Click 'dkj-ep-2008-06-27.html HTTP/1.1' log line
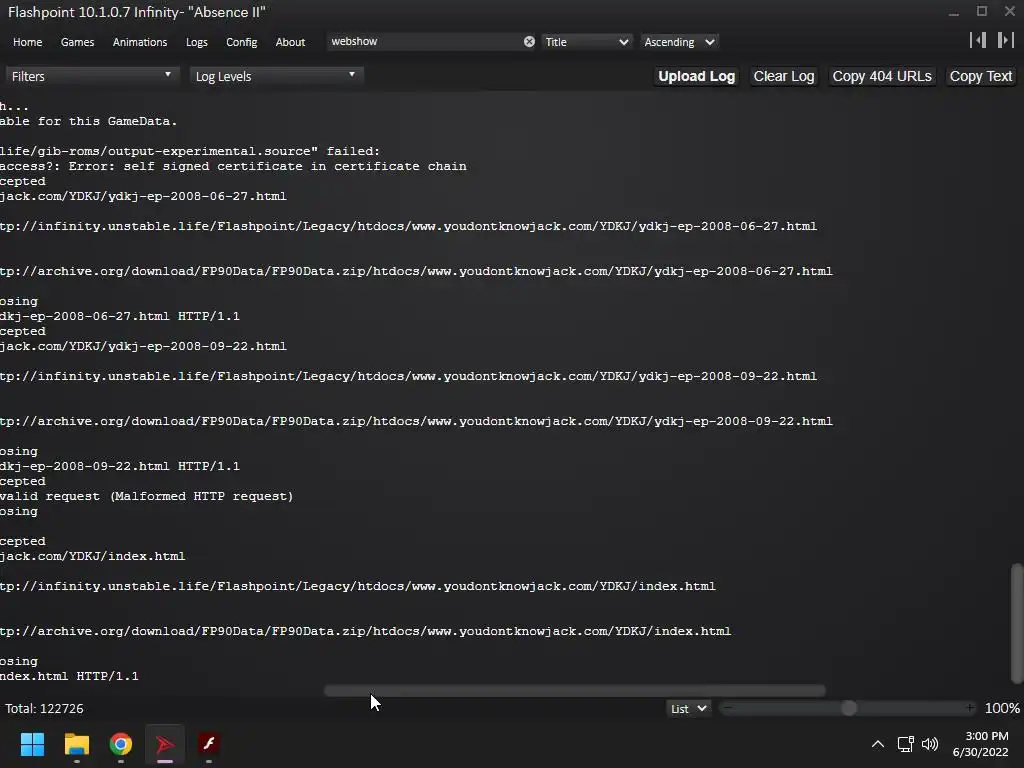This screenshot has height=768, width=1024. pyautogui.click(x=120, y=315)
